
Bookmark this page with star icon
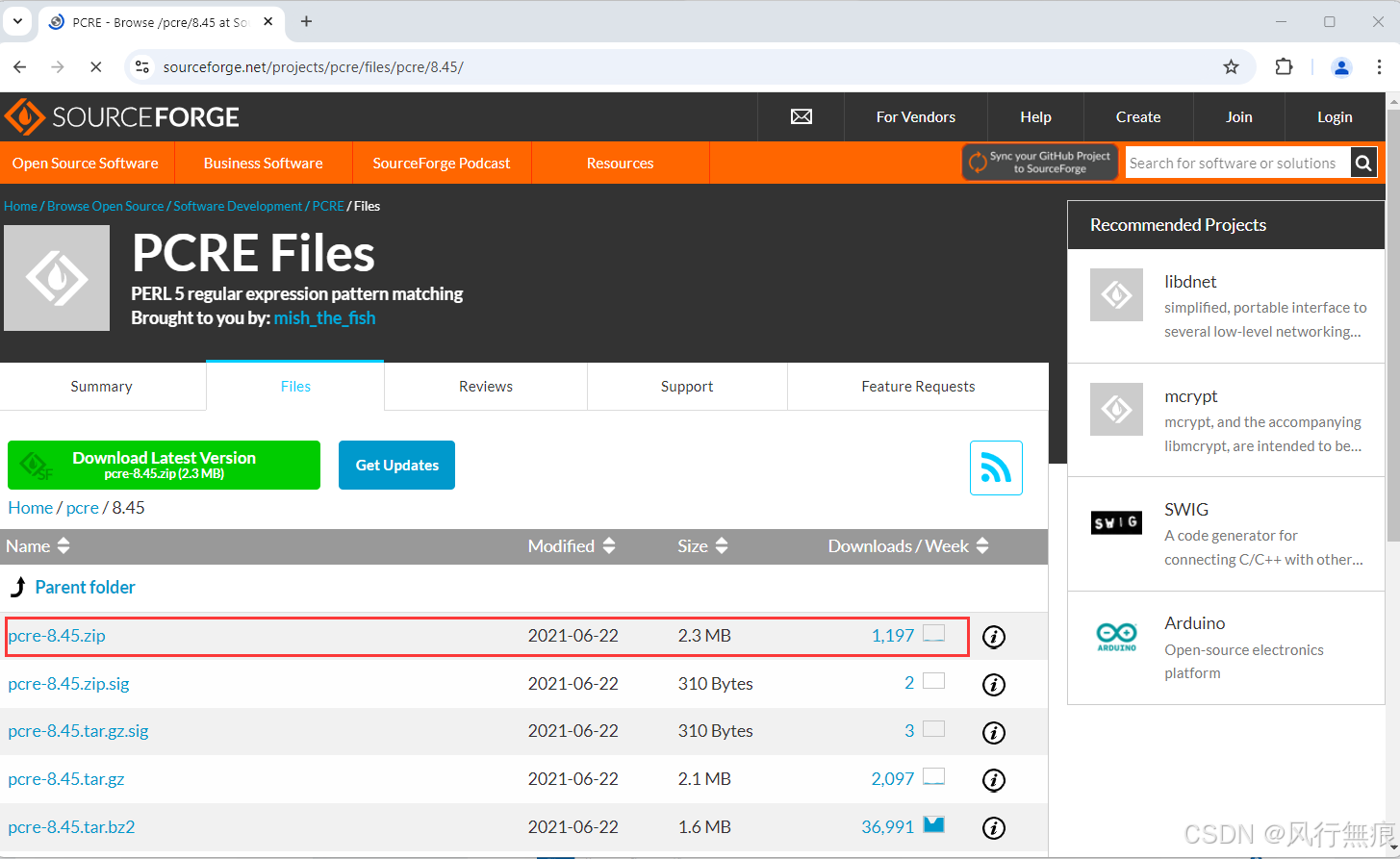(x=1231, y=66)
